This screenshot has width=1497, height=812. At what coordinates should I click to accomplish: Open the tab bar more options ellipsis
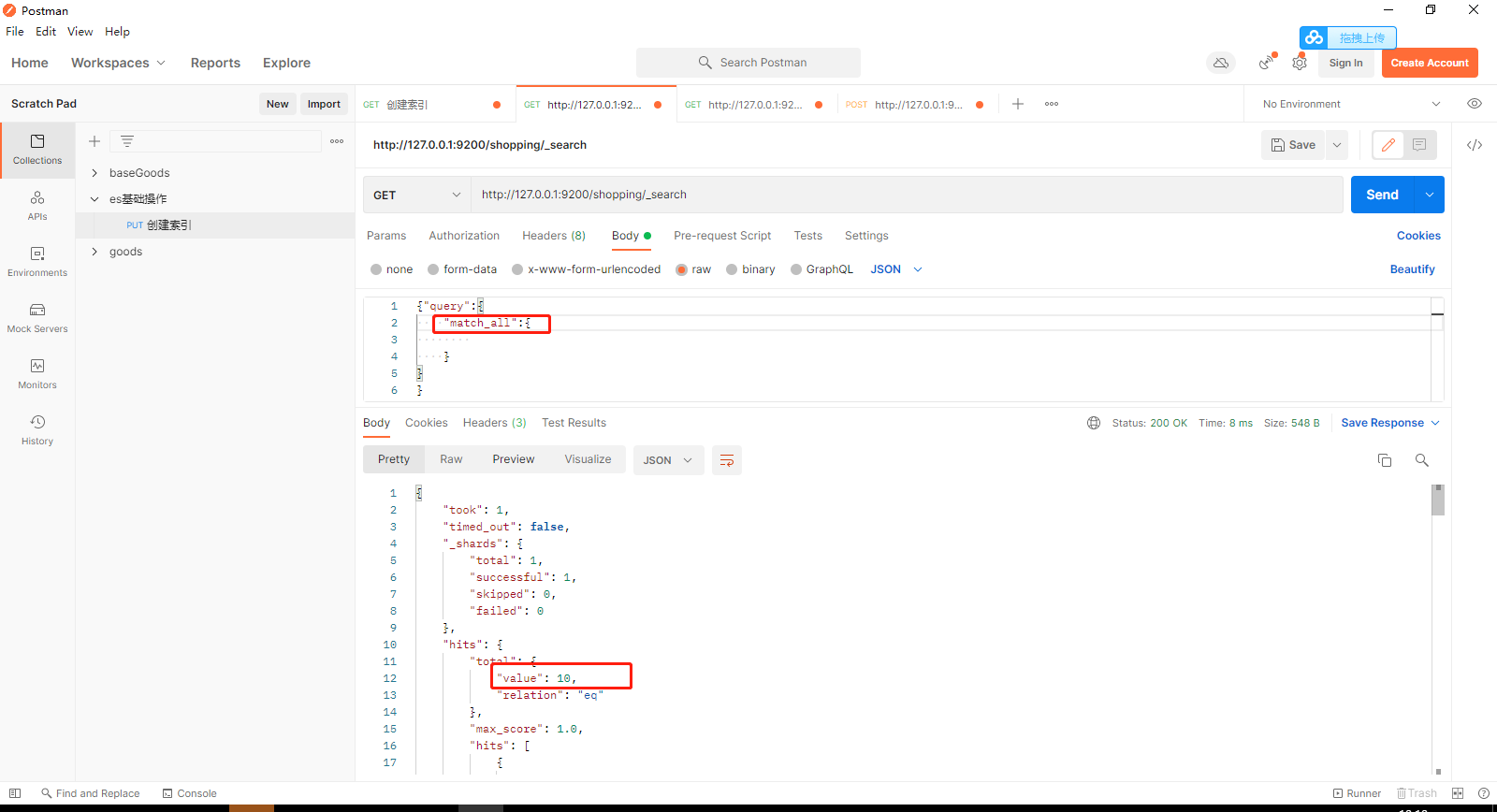(x=1052, y=104)
